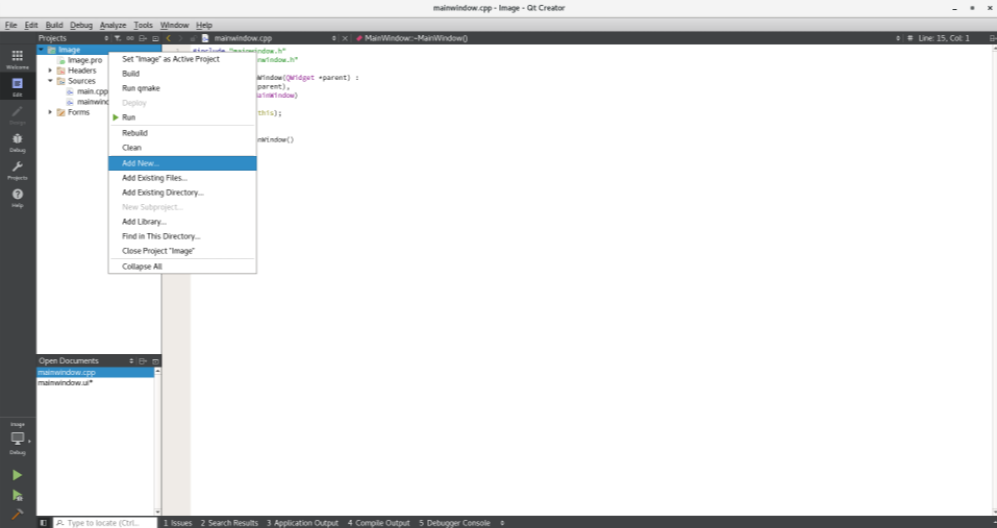Go back in editor navigation history
The image size is (997, 528).
[168, 38]
